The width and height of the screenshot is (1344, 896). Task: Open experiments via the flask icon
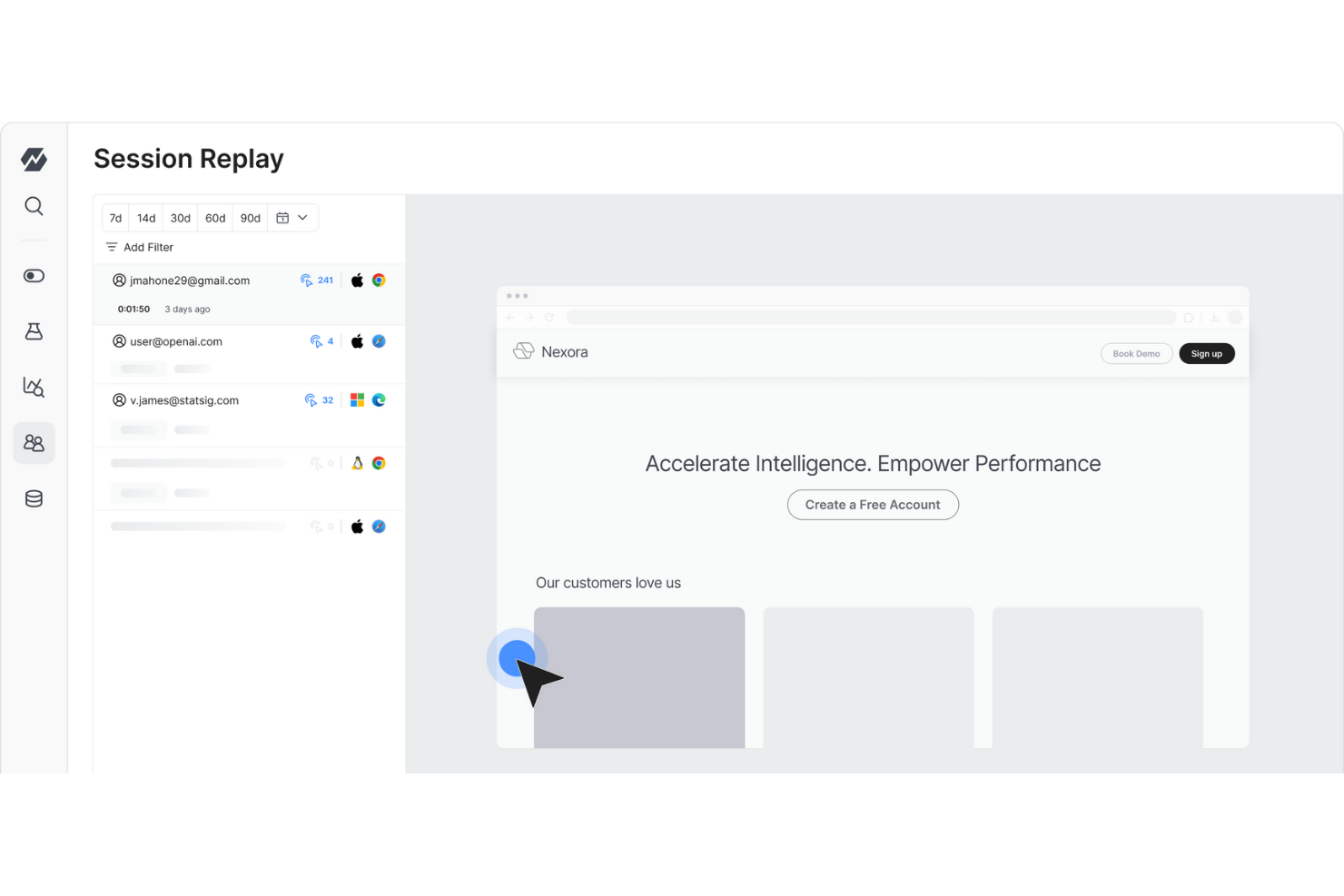[x=34, y=331]
